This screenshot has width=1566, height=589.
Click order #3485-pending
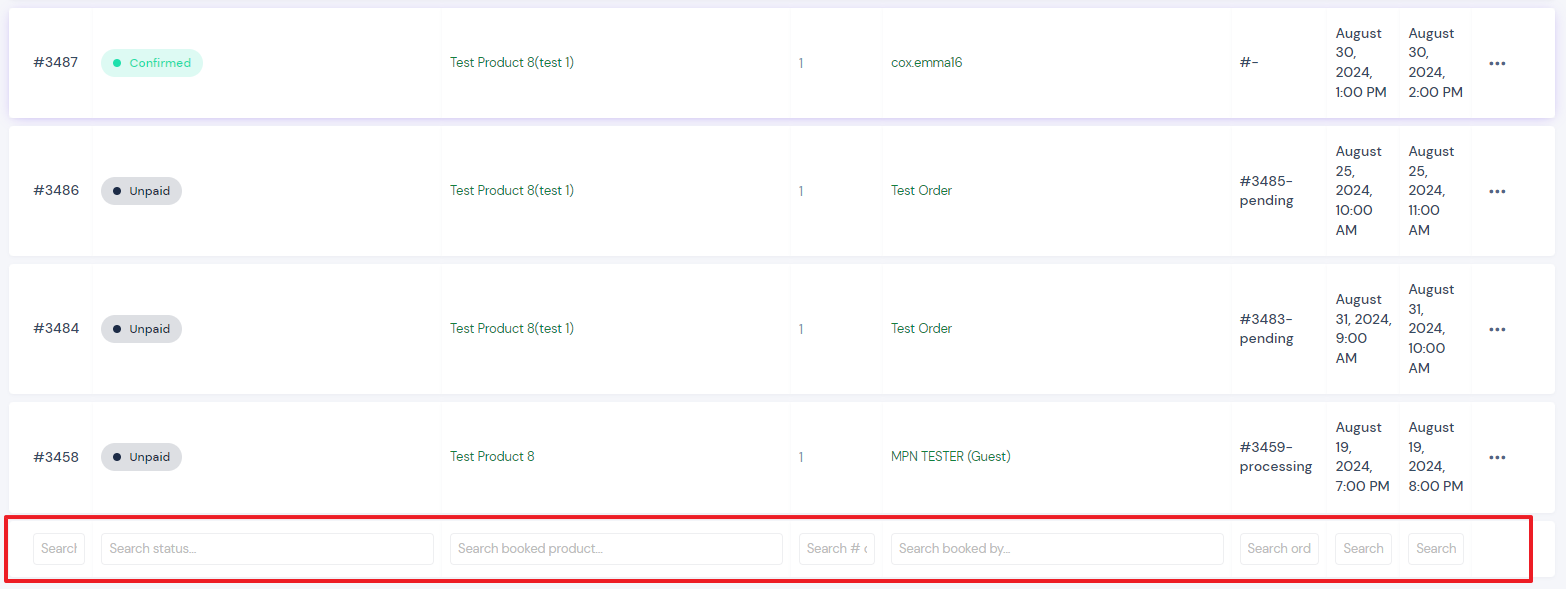(x=1267, y=191)
